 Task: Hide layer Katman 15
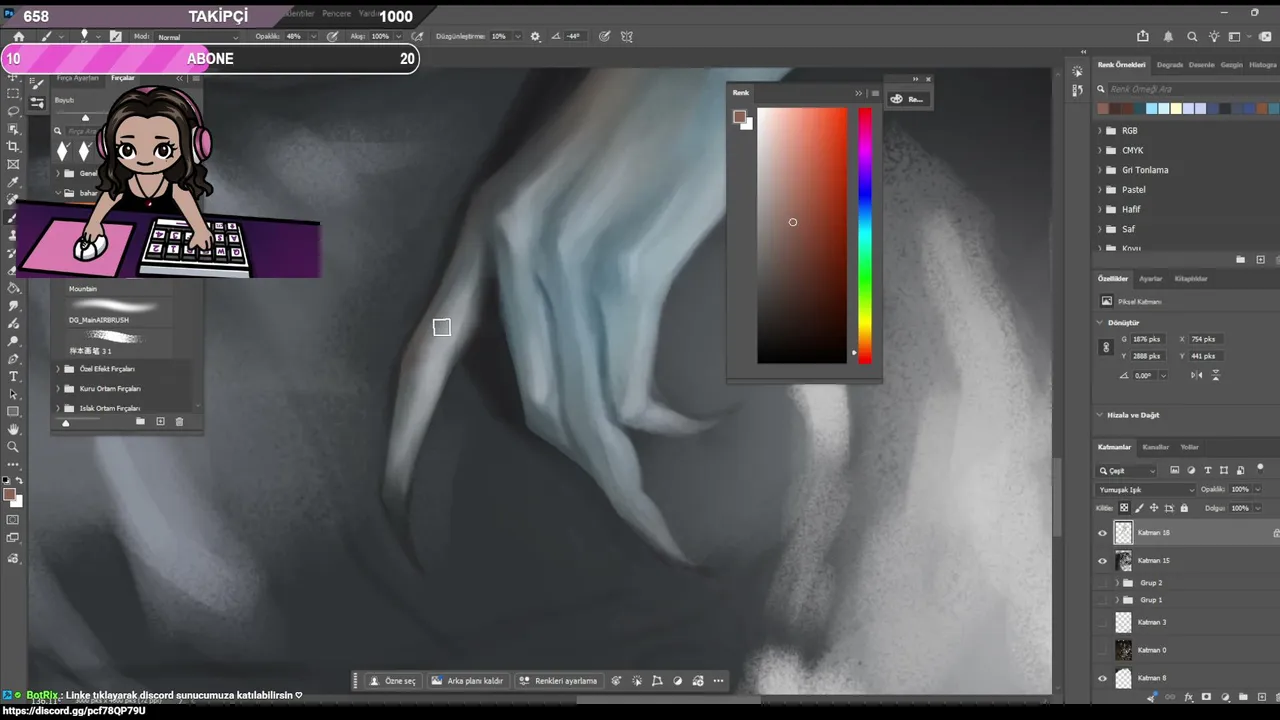[x=1103, y=561]
